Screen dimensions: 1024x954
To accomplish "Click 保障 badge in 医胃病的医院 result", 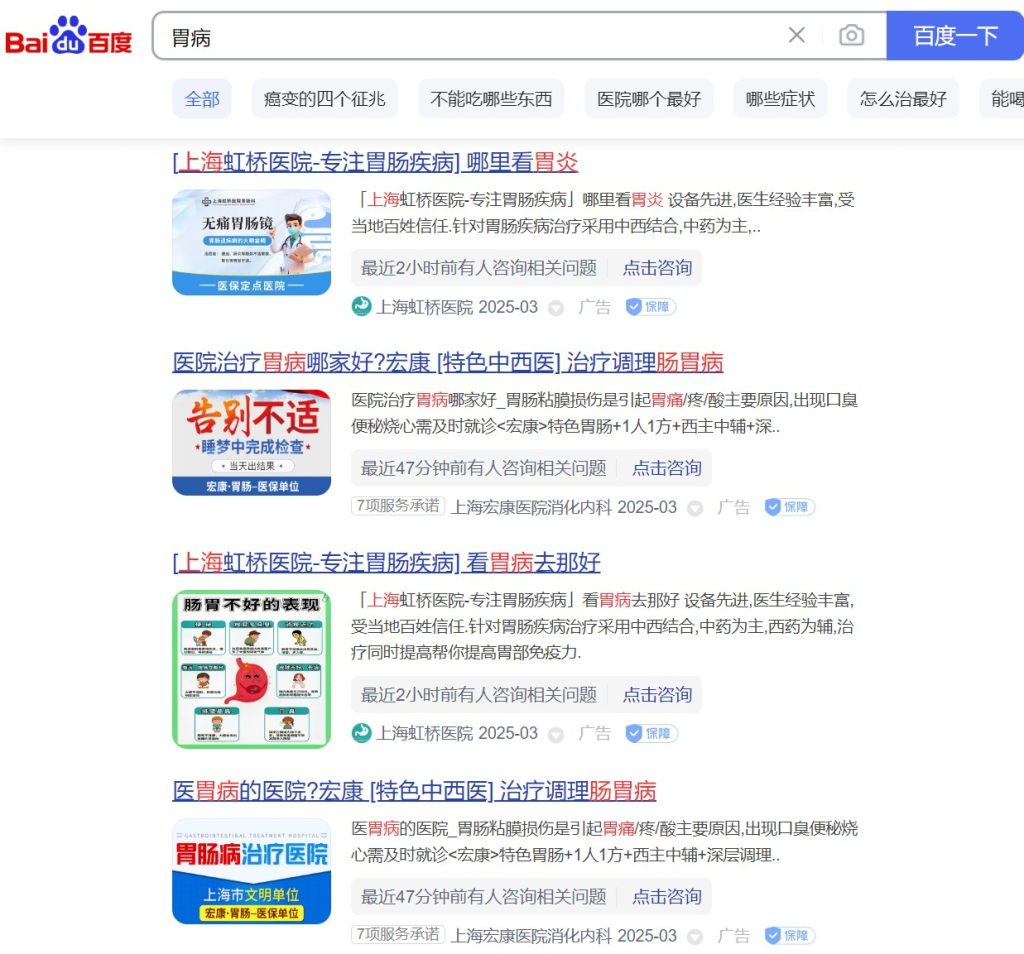I will point(790,935).
